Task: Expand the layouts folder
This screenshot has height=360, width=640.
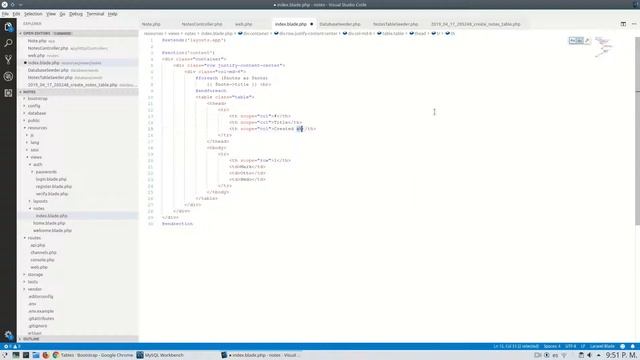Action: click(x=40, y=201)
